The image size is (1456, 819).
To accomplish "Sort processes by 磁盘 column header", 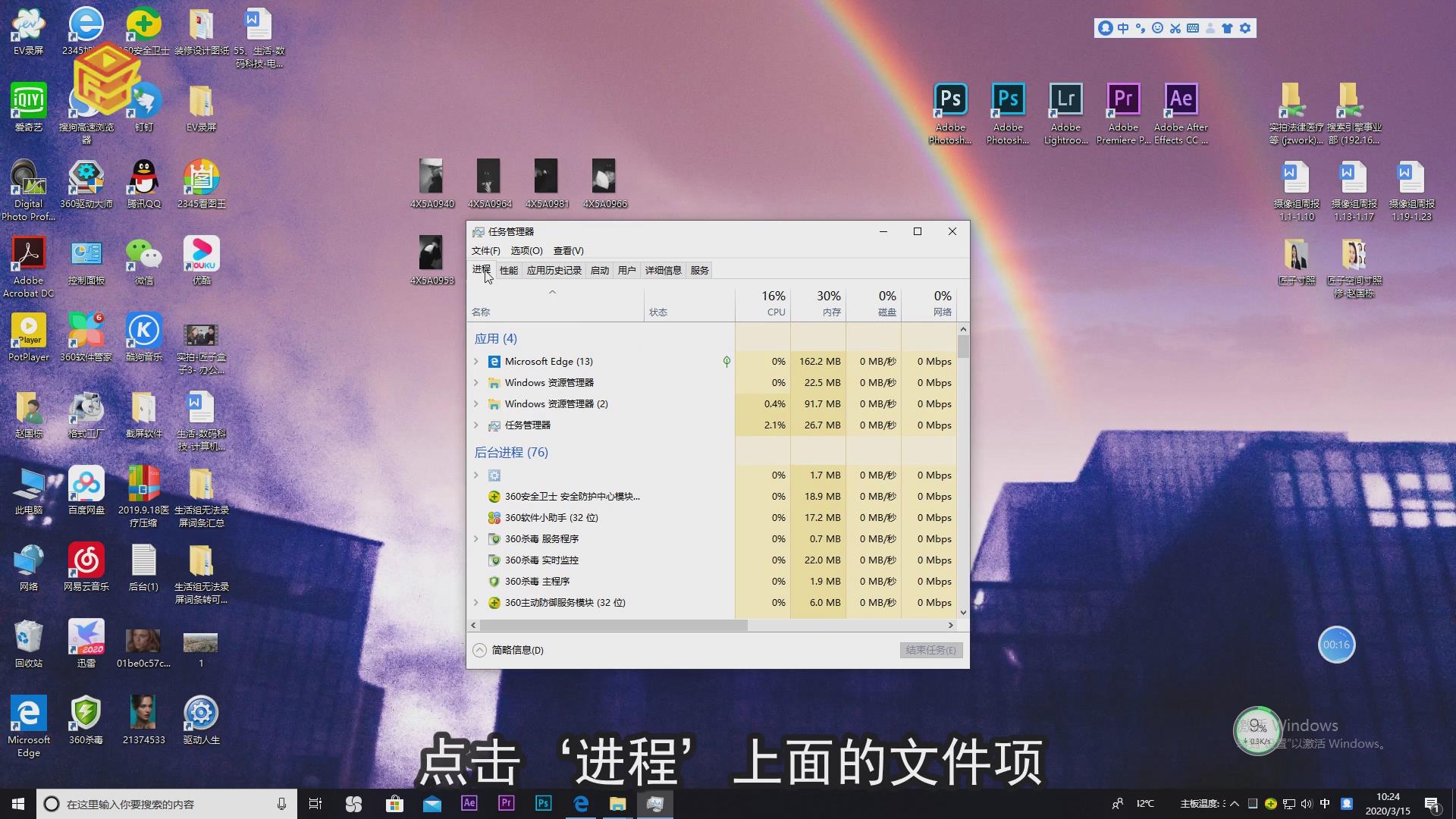I will pos(874,303).
